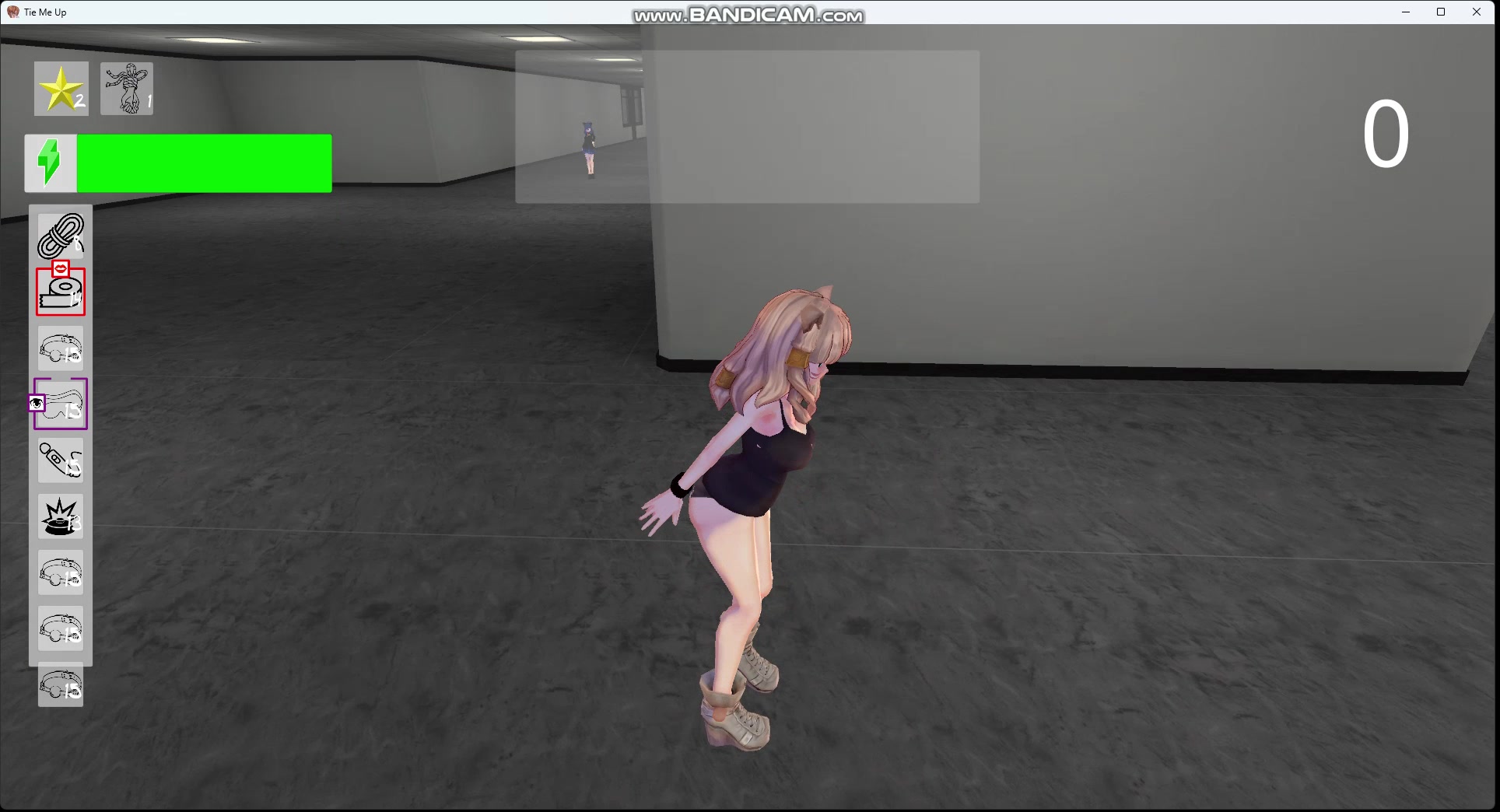Screen dimensions: 1500x812
Task: Click the purple eye marker badge
Action: pos(37,403)
